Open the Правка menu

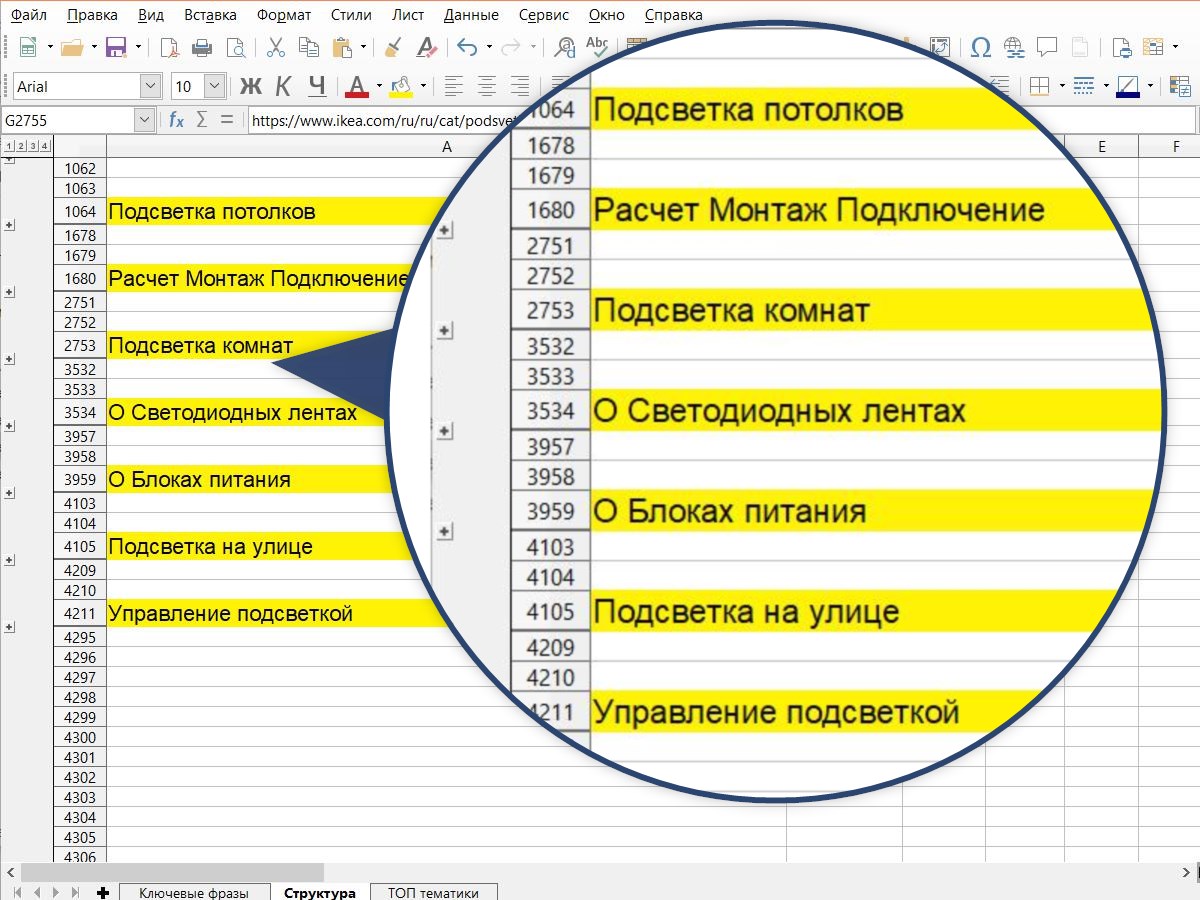tap(93, 15)
